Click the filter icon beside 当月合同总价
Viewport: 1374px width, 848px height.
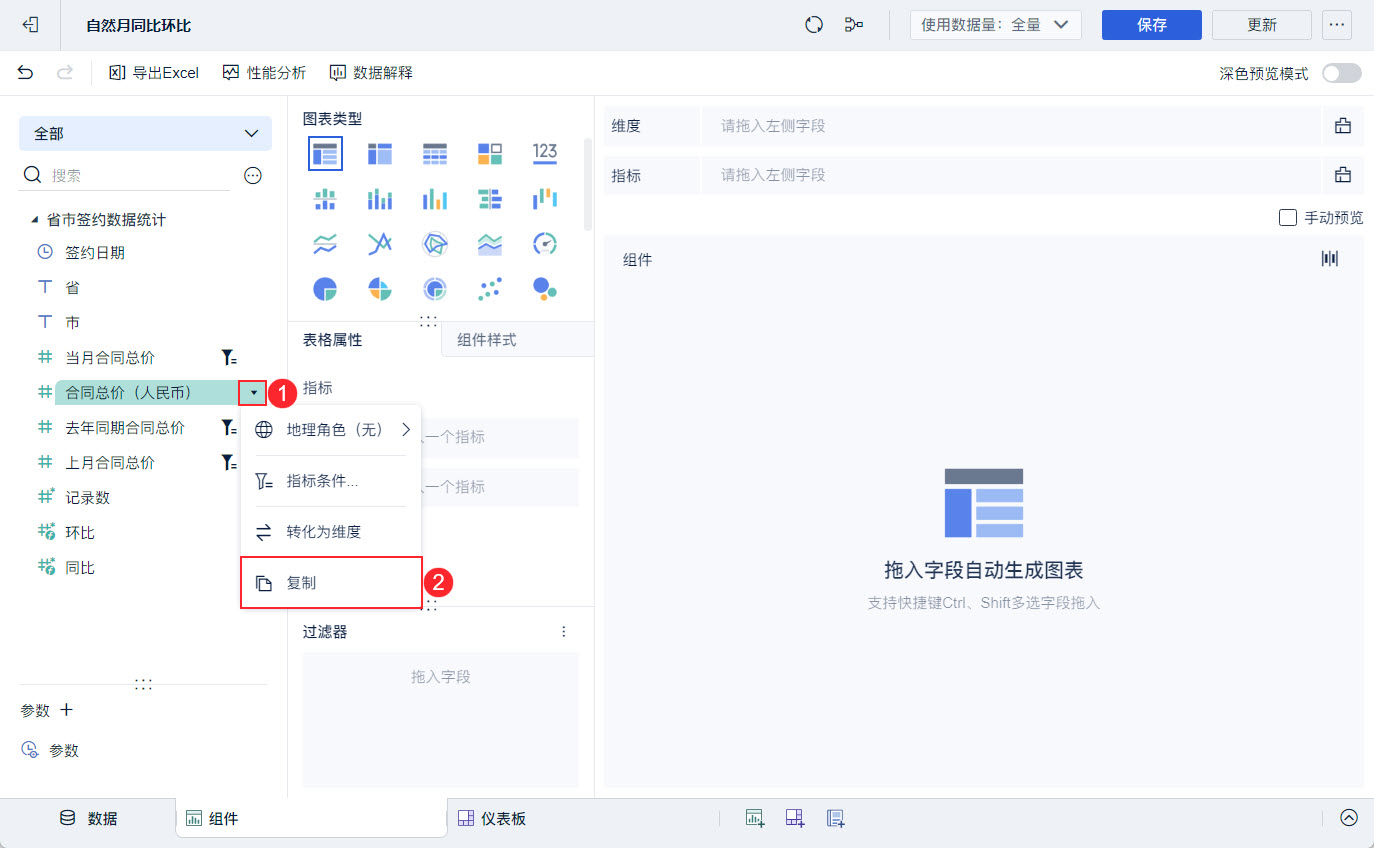pyautogui.click(x=229, y=358)
